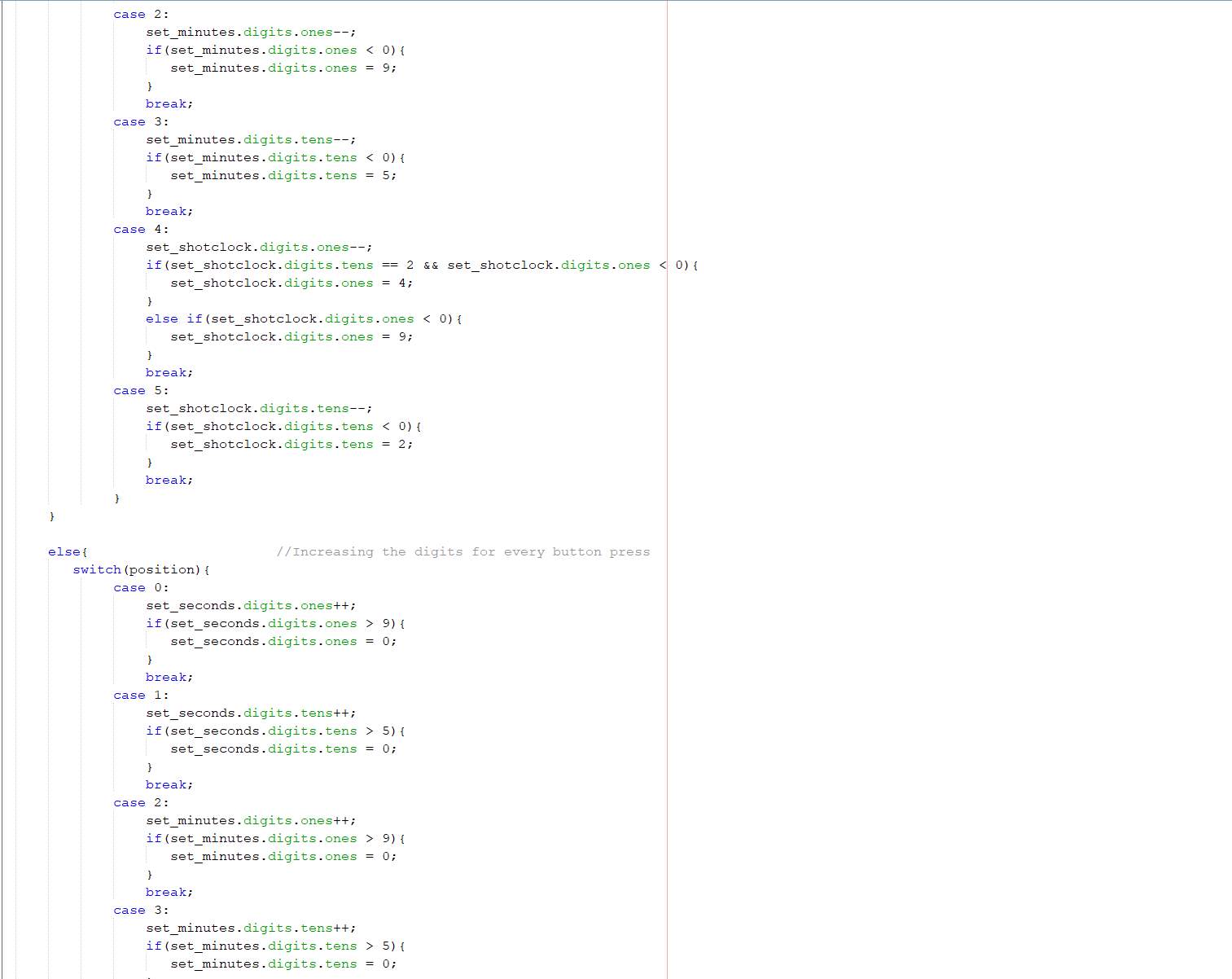Click the 'switch(position){' statement
Viewport: 1232px width, 979px height.
pyautogui.click(x=141, y=570)
